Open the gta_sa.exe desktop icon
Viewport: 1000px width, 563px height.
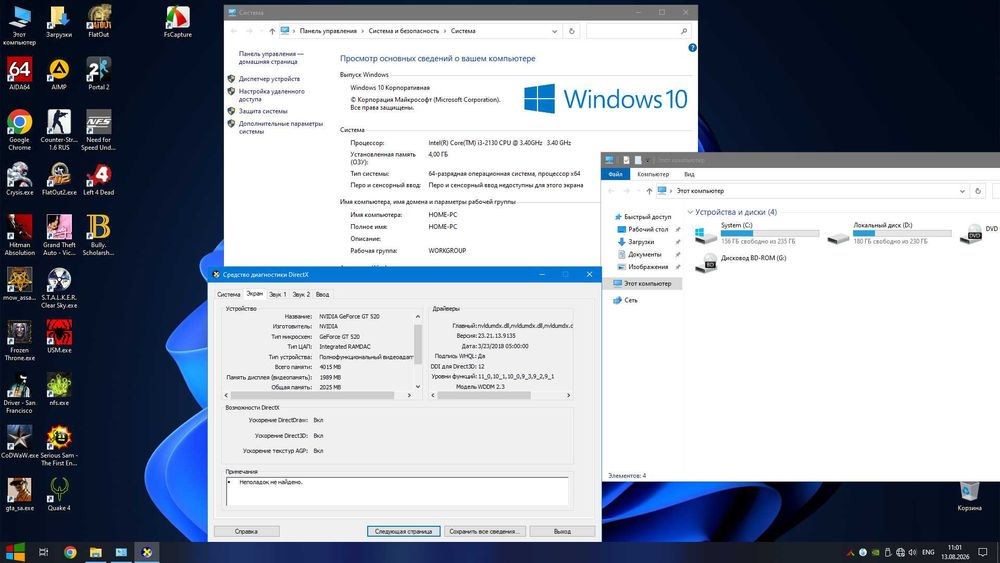(x=19, y=495)
